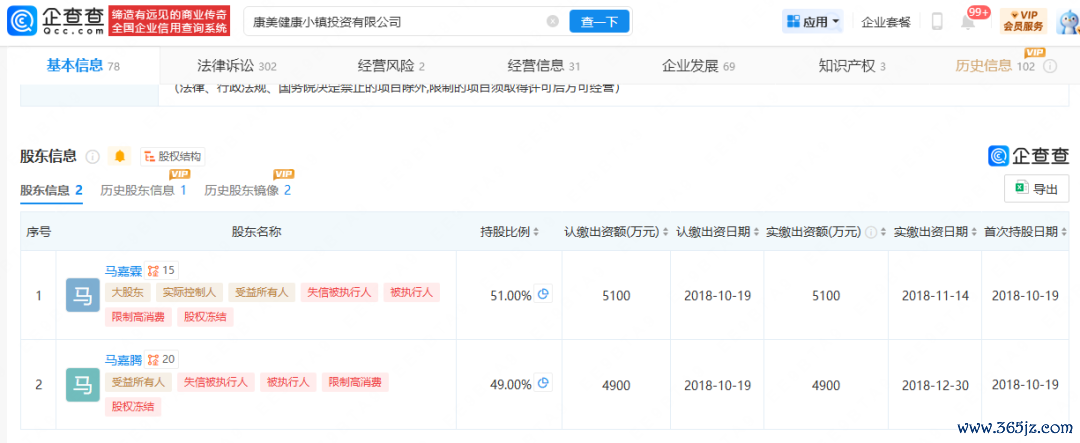Viewport: 1080px width, 443px height.
Task: Click the 查一下 search button
Action: pos(599,21)
